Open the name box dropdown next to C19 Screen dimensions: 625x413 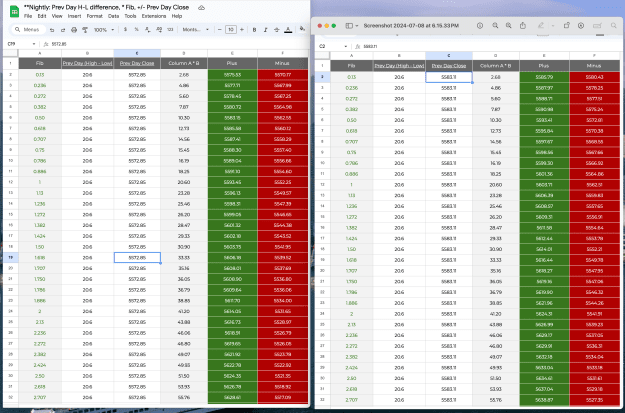tap(34, 44)
